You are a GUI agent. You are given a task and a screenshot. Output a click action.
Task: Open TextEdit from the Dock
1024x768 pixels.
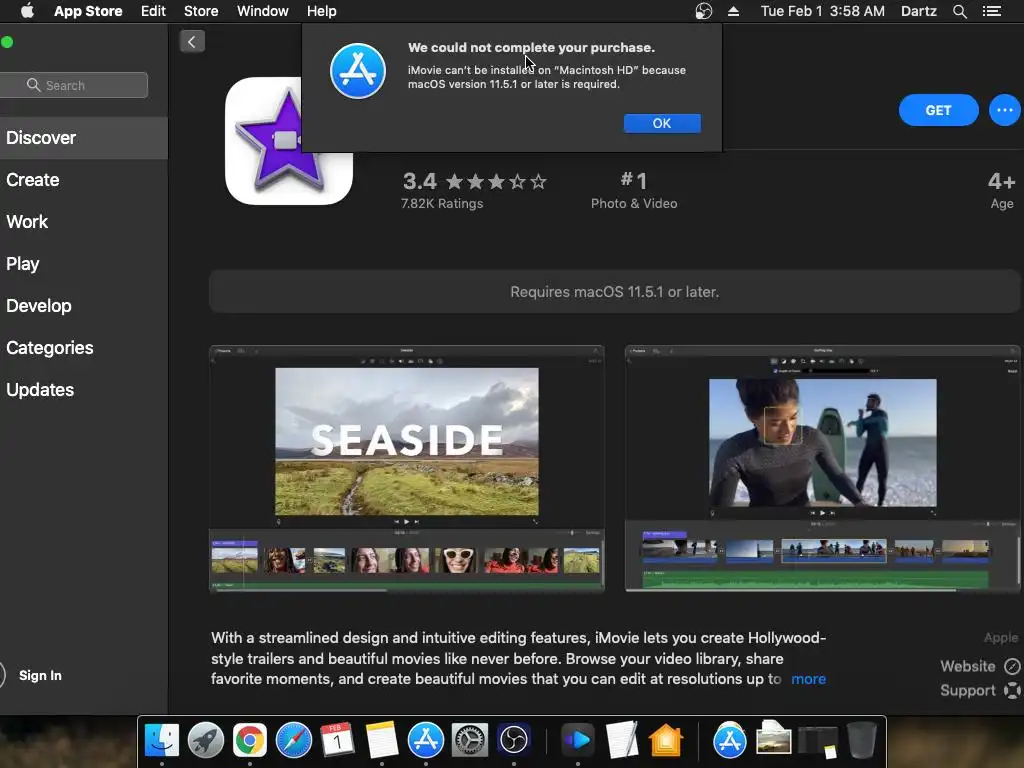(622, 741)
